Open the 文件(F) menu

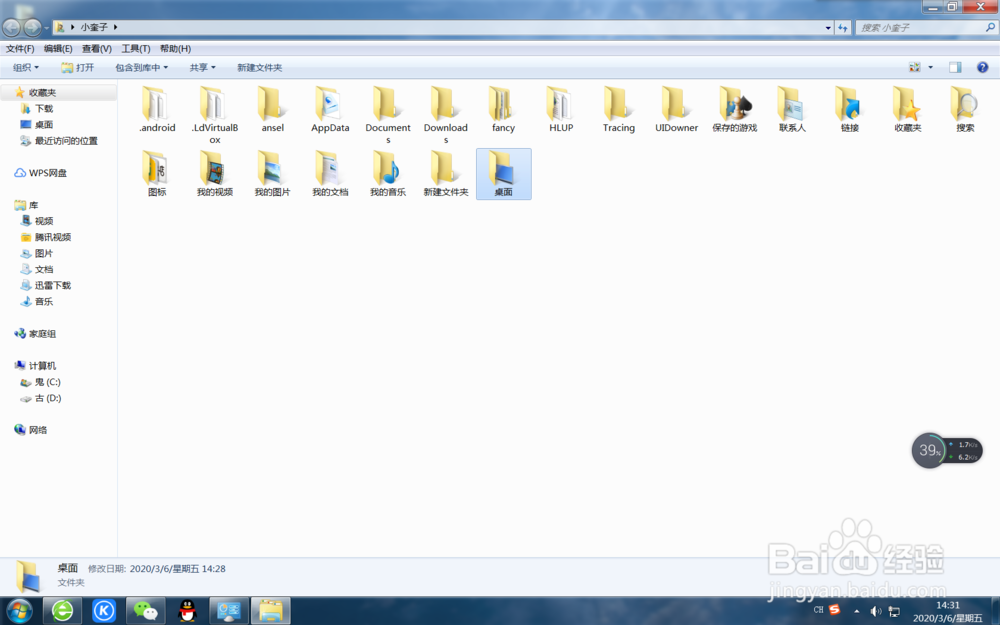click(20, 48)
